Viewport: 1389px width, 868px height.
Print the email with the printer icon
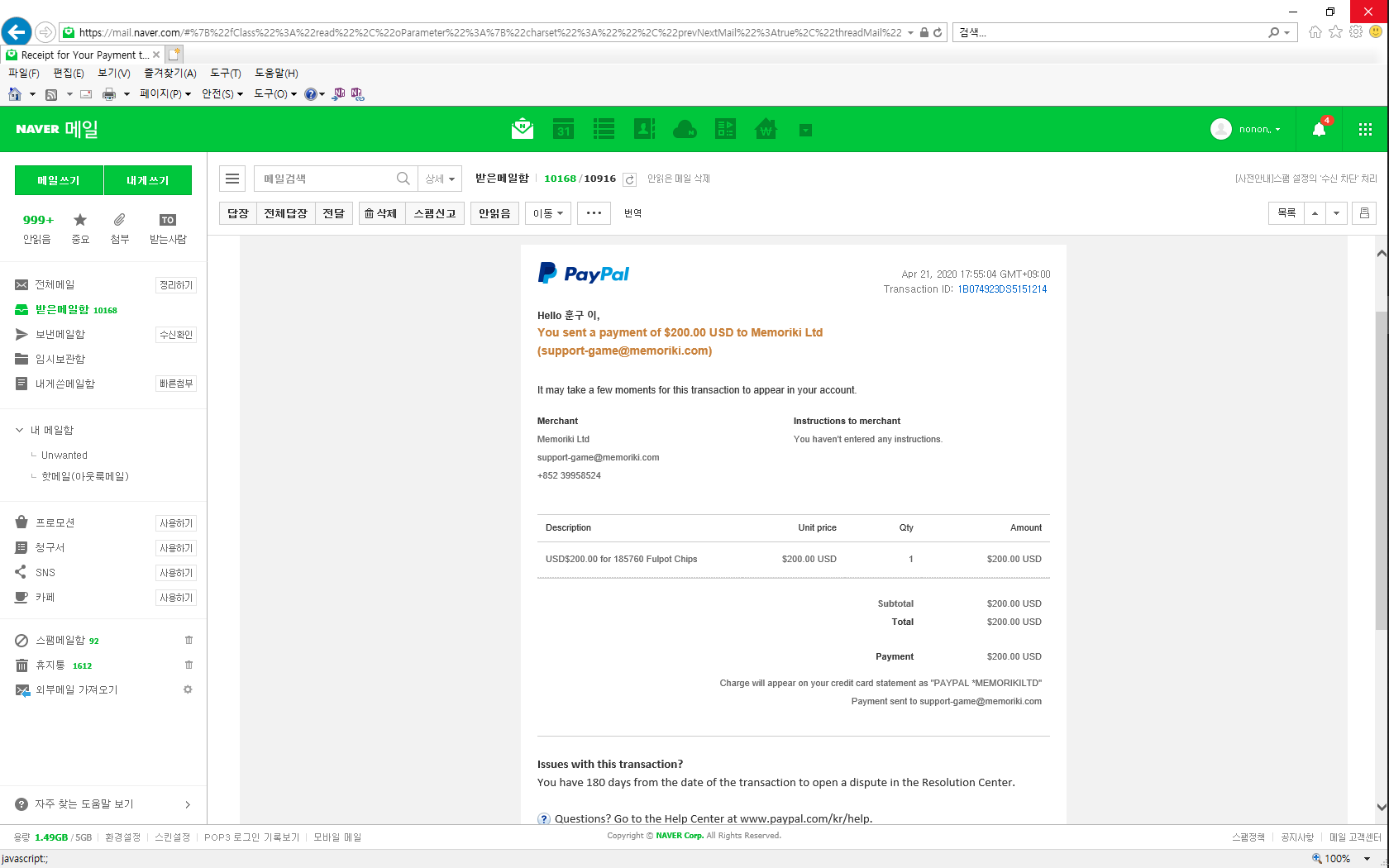pos(1364,213)
